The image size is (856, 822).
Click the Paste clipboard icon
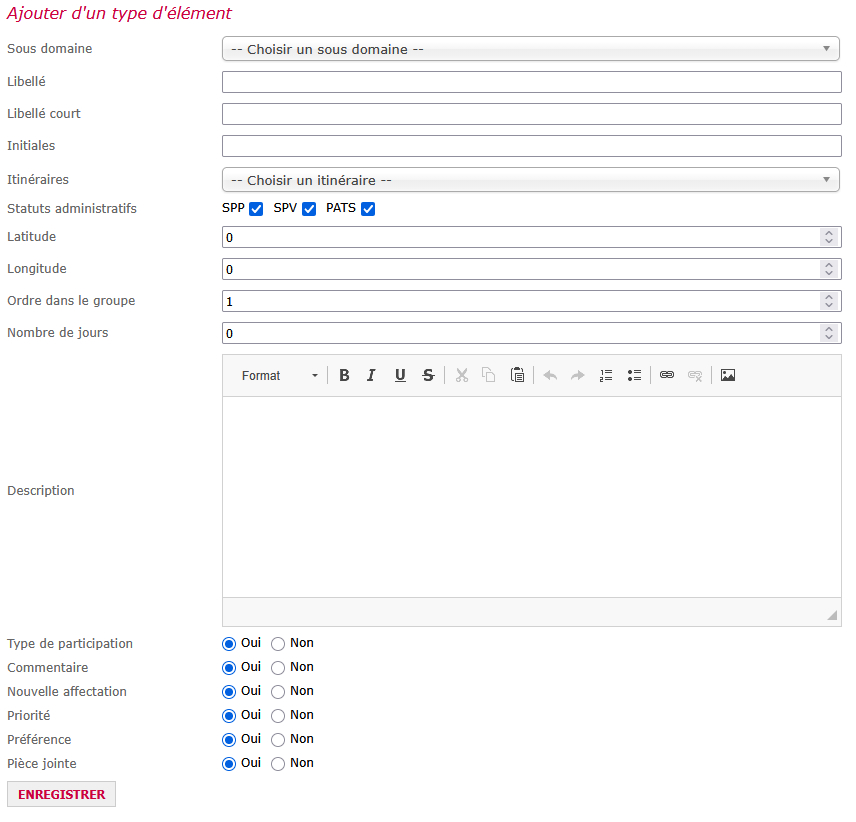(x=517, y=376)
